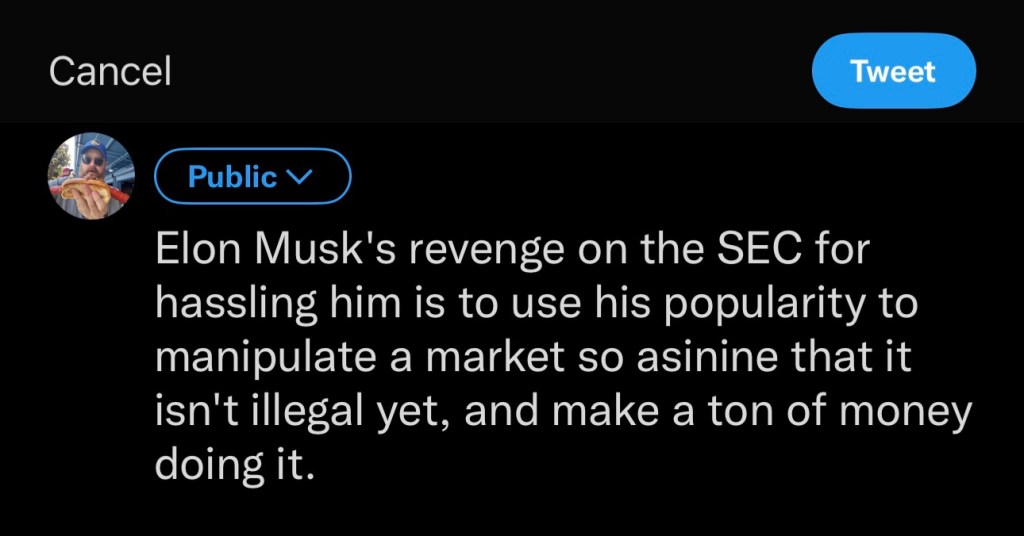
Task: Click the word 'doing' on last line
Action: click(204, 465)
